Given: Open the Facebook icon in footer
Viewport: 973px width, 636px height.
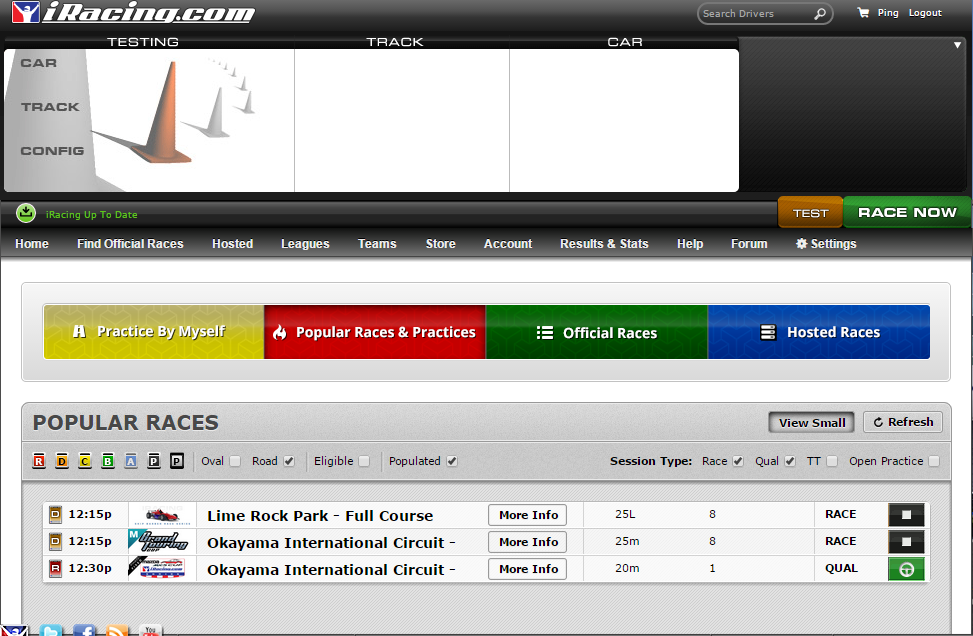Looking at the screenshot, I should click(84, 630).
